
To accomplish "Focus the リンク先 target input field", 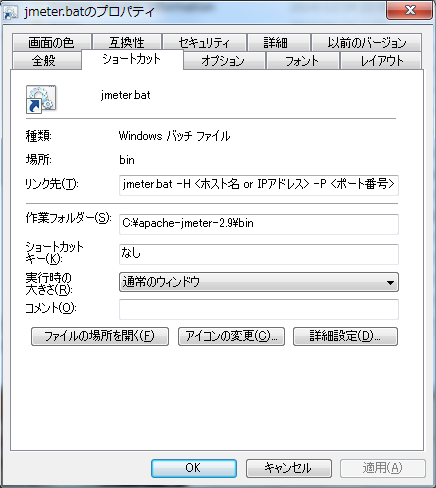I will (x=259, y=185).
